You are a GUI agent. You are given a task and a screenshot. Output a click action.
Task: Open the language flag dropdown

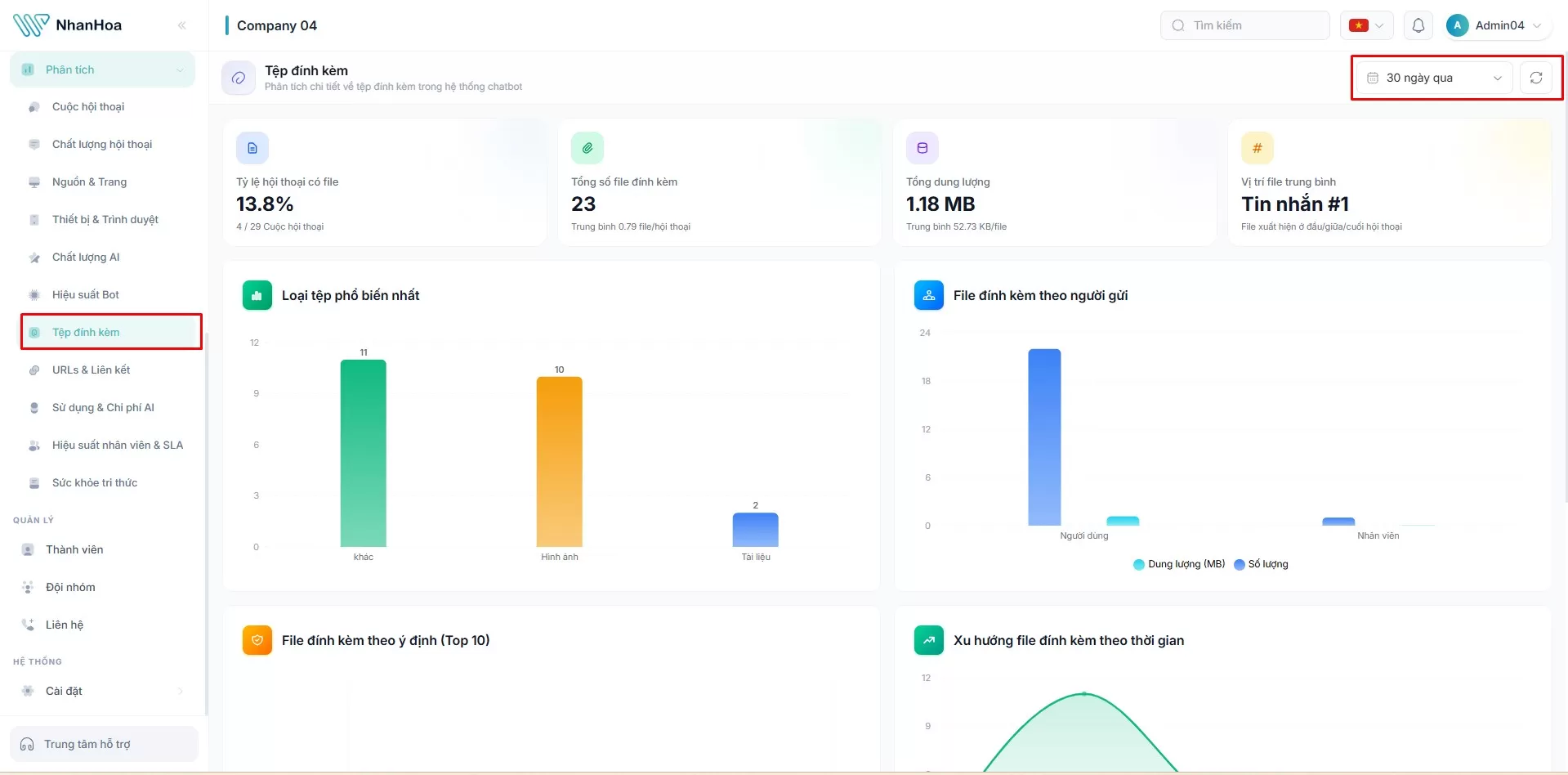click(1367, 25)
